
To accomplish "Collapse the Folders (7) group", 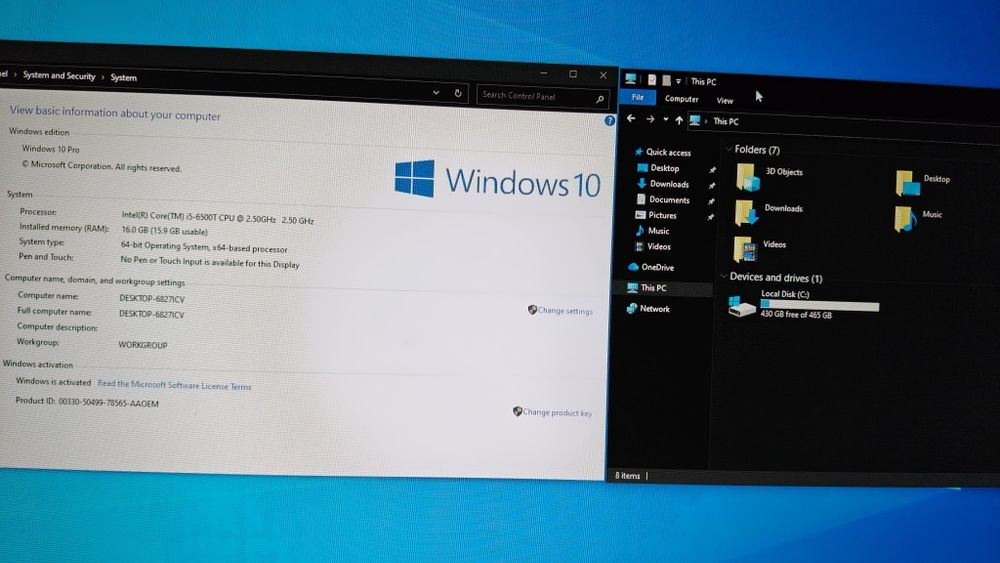I will coord(728,149).
